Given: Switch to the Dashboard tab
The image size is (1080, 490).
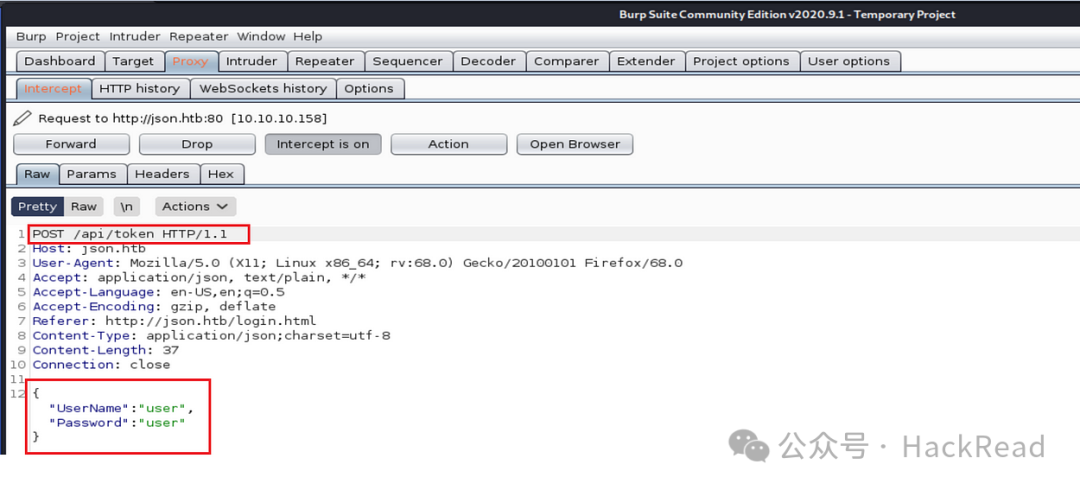Looking at the screenshot, I should click(60, 61).
